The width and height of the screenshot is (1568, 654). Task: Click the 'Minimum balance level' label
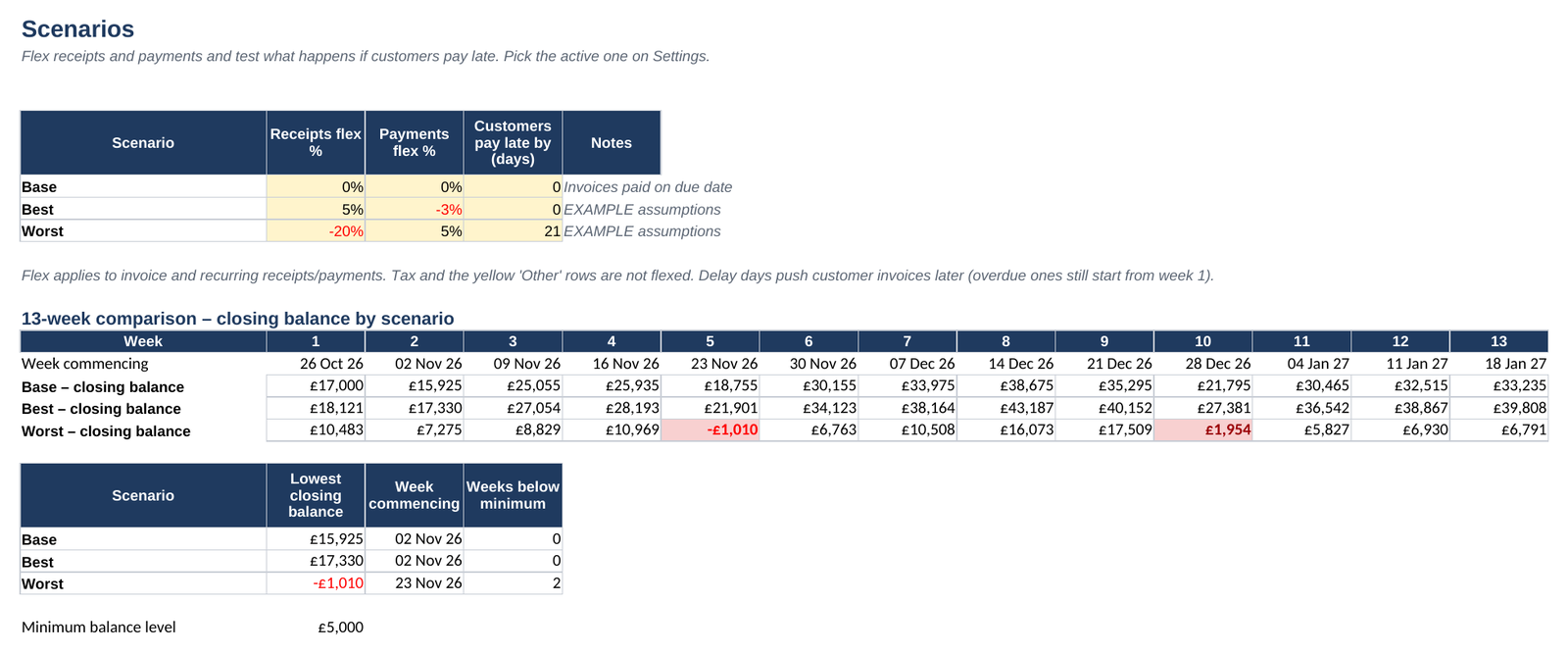click(x=99, y=627)
